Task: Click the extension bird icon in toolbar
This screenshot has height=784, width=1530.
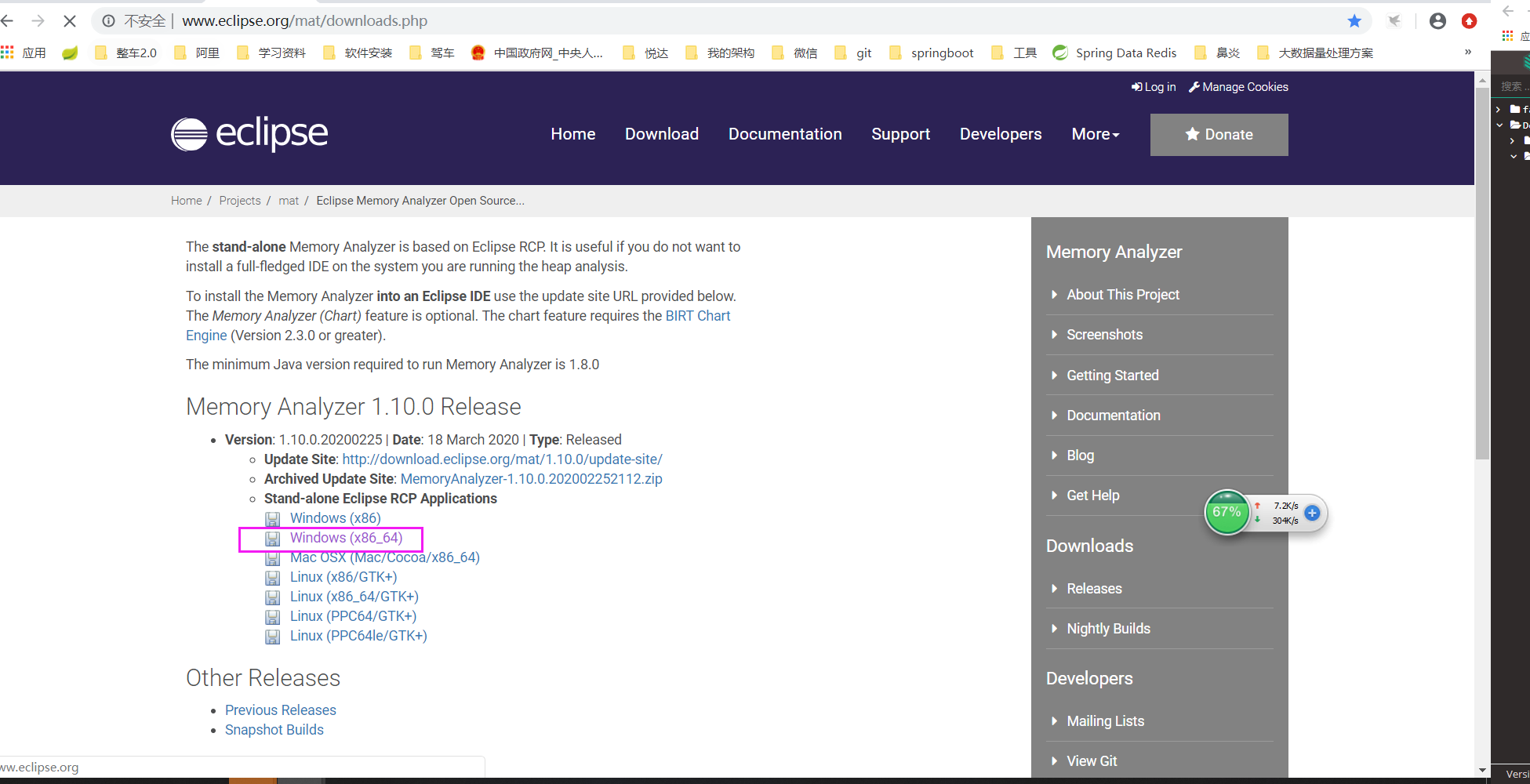Action: coord(1394,21)
